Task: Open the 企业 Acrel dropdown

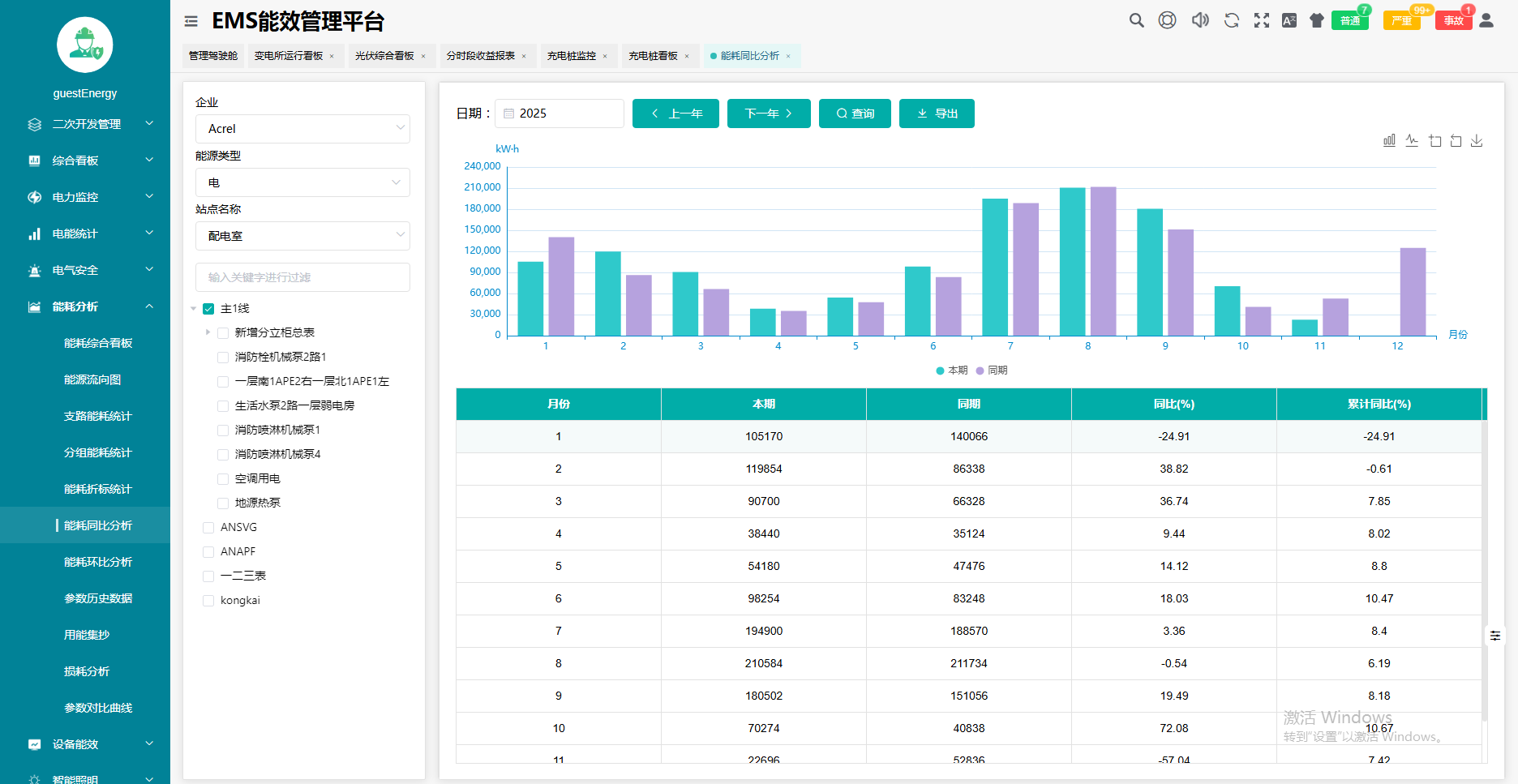Action: pyautogui.click(x=302, y=129)
